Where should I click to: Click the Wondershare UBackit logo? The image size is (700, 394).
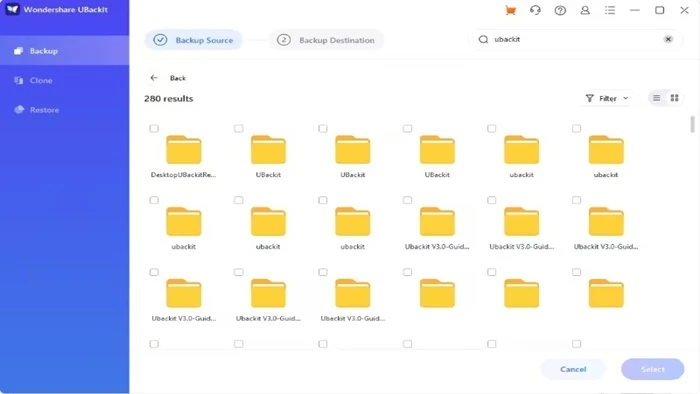(x=12, y=9)
